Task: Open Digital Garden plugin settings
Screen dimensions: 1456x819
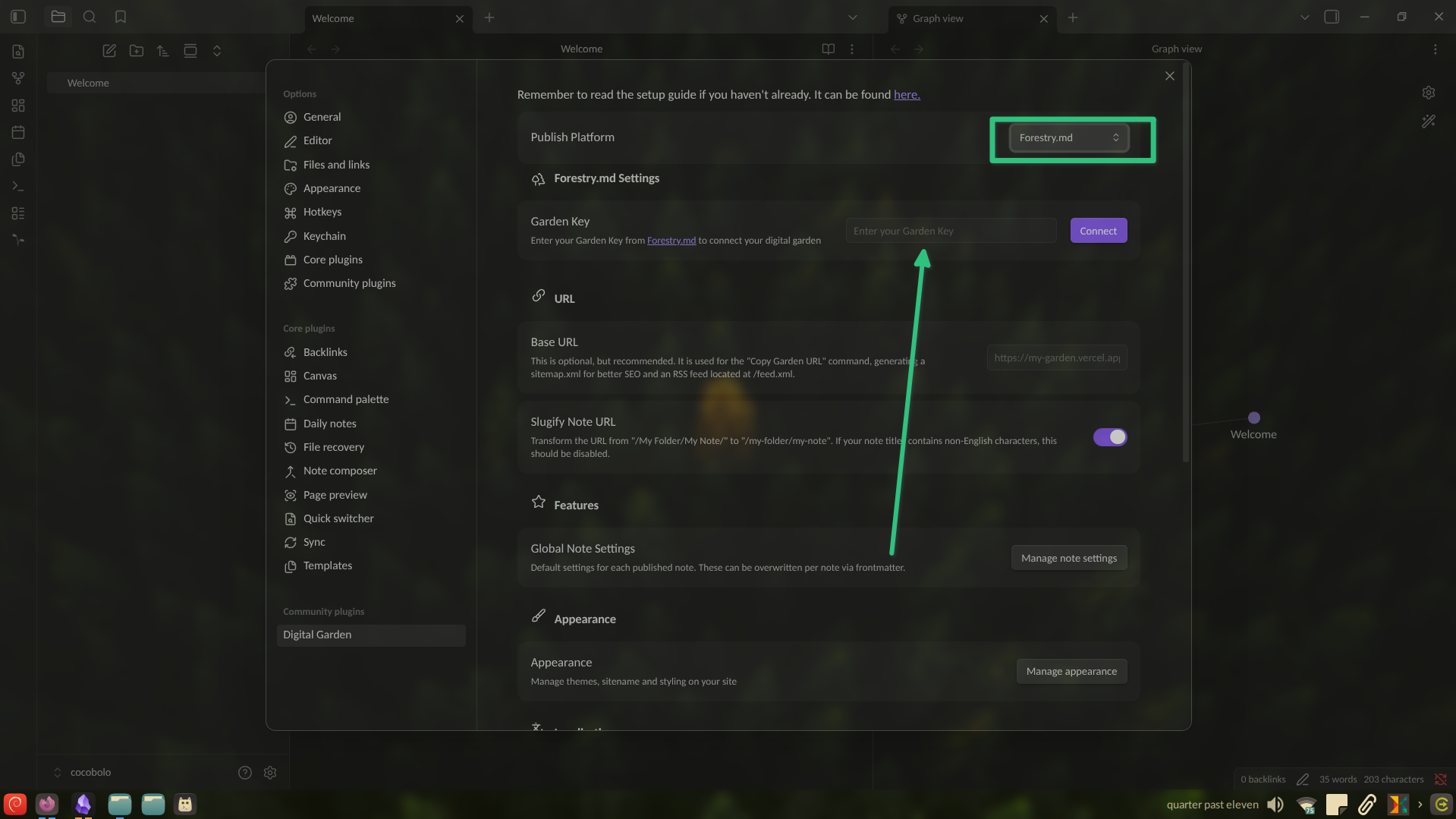Action: coord(371,635)
